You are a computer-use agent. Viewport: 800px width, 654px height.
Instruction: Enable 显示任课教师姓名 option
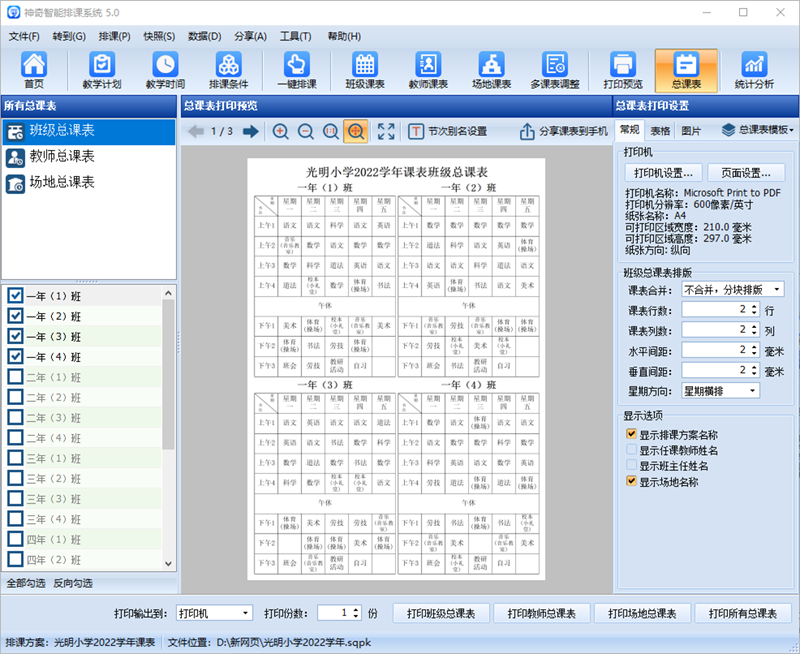tap(631, 450)
